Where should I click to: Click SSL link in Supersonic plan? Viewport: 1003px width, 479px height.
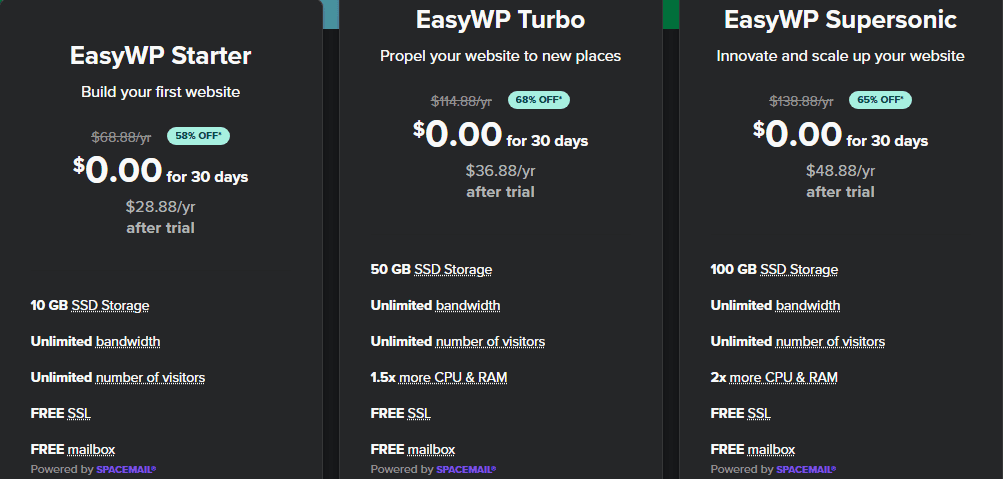coord(759,414)
